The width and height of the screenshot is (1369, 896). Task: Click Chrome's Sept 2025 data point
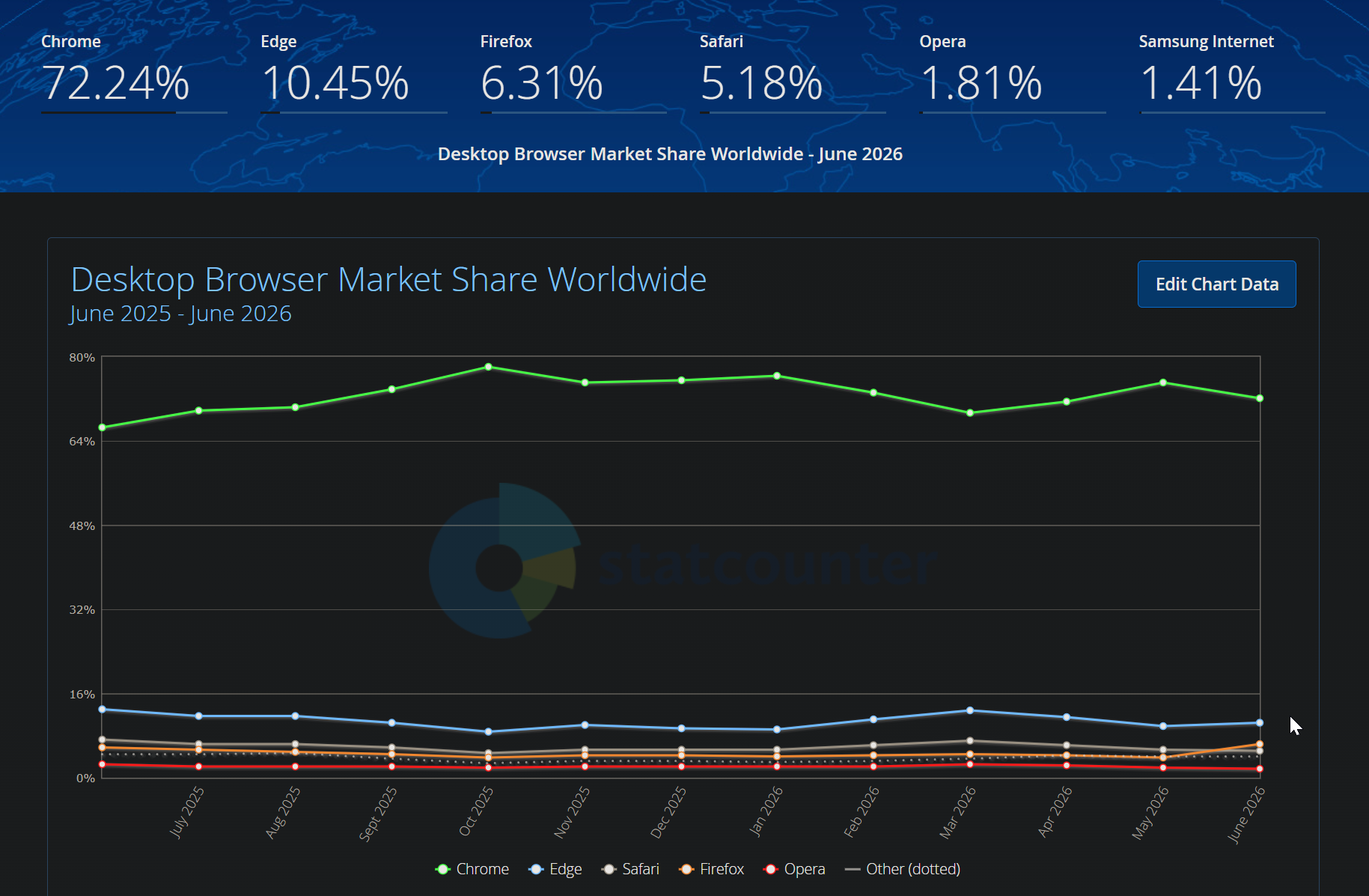point(391,389)
